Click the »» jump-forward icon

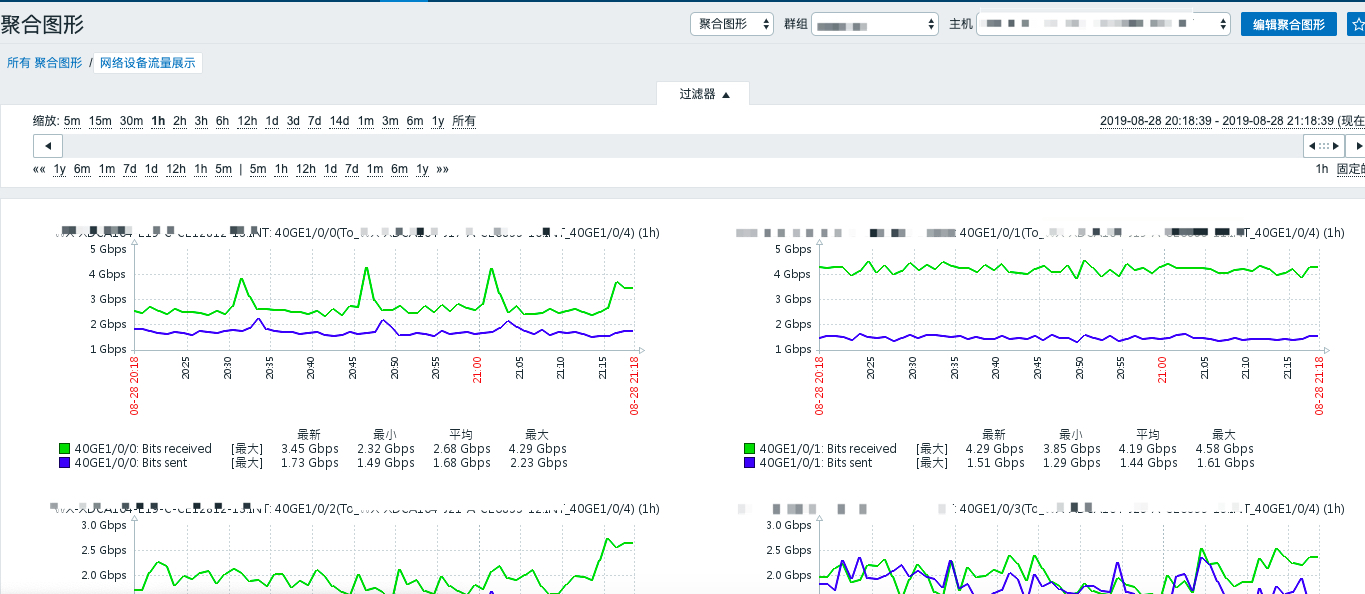coord(442,169)
